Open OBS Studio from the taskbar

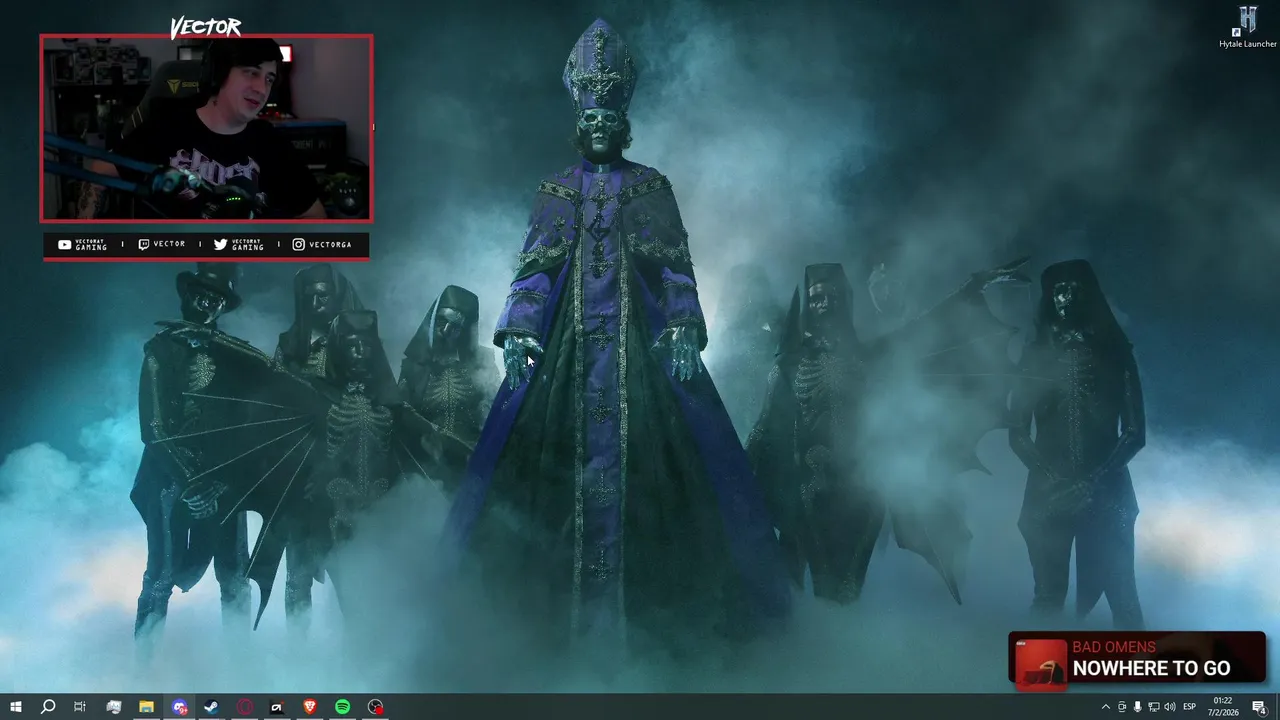[375, 707]
